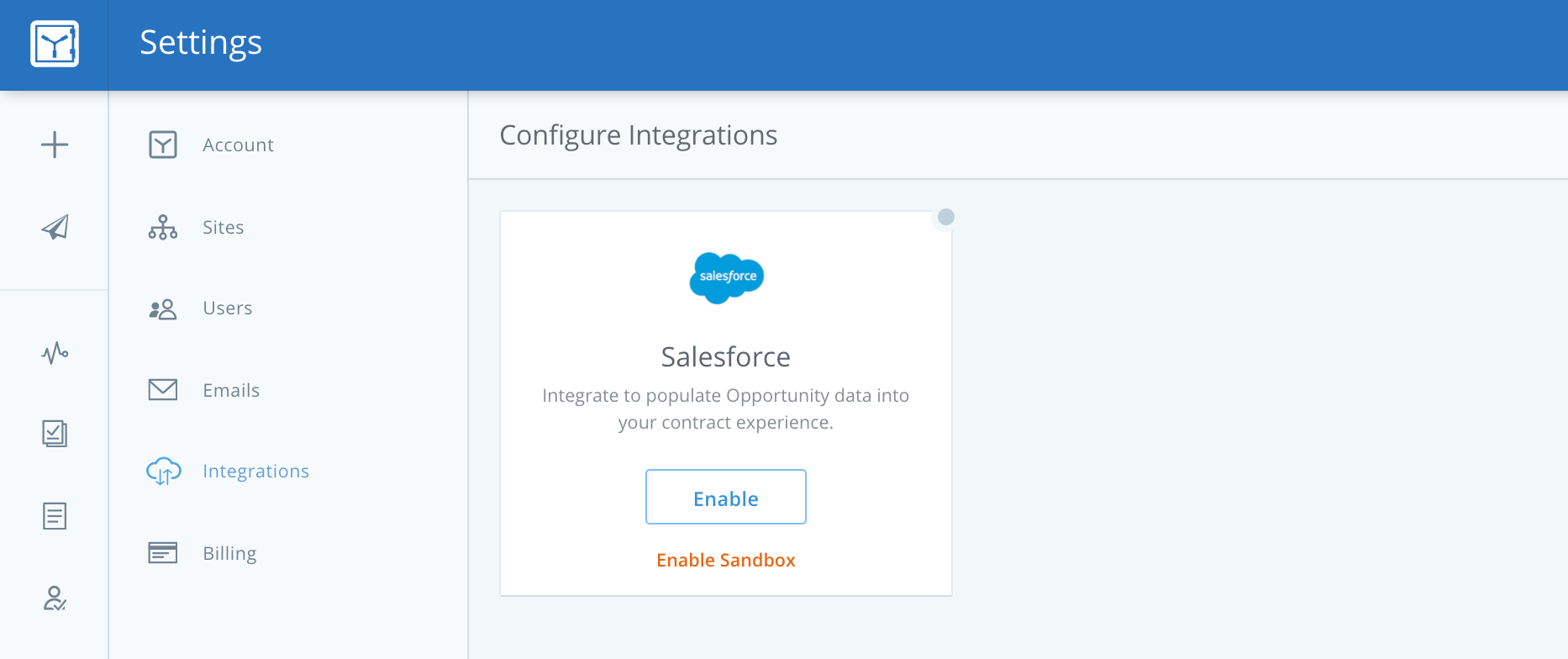The height and width of the screenshot is (659, 1568).
Task: Open the Users settings page
Action: pyautogui.click(x=227, y=308)
